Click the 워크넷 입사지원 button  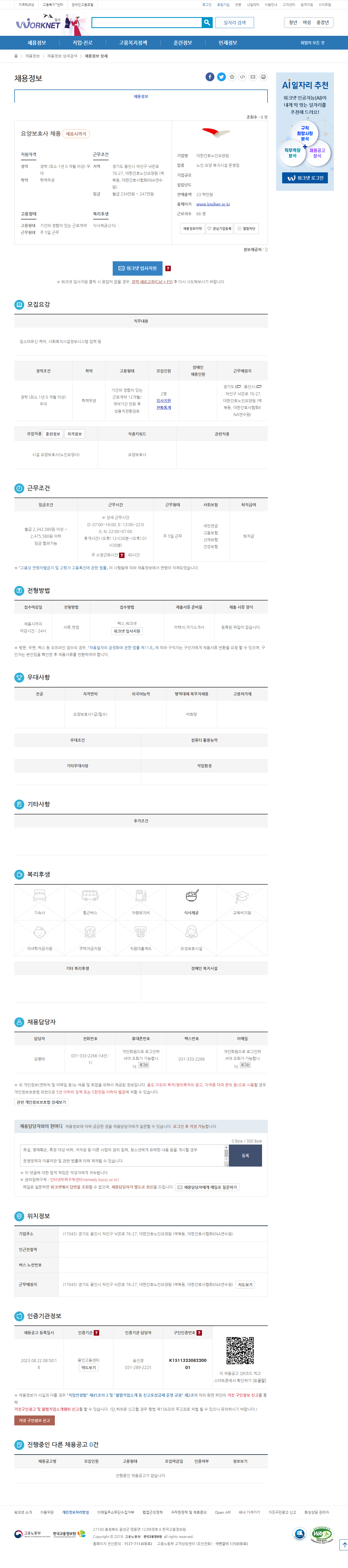tap(137, 268)
